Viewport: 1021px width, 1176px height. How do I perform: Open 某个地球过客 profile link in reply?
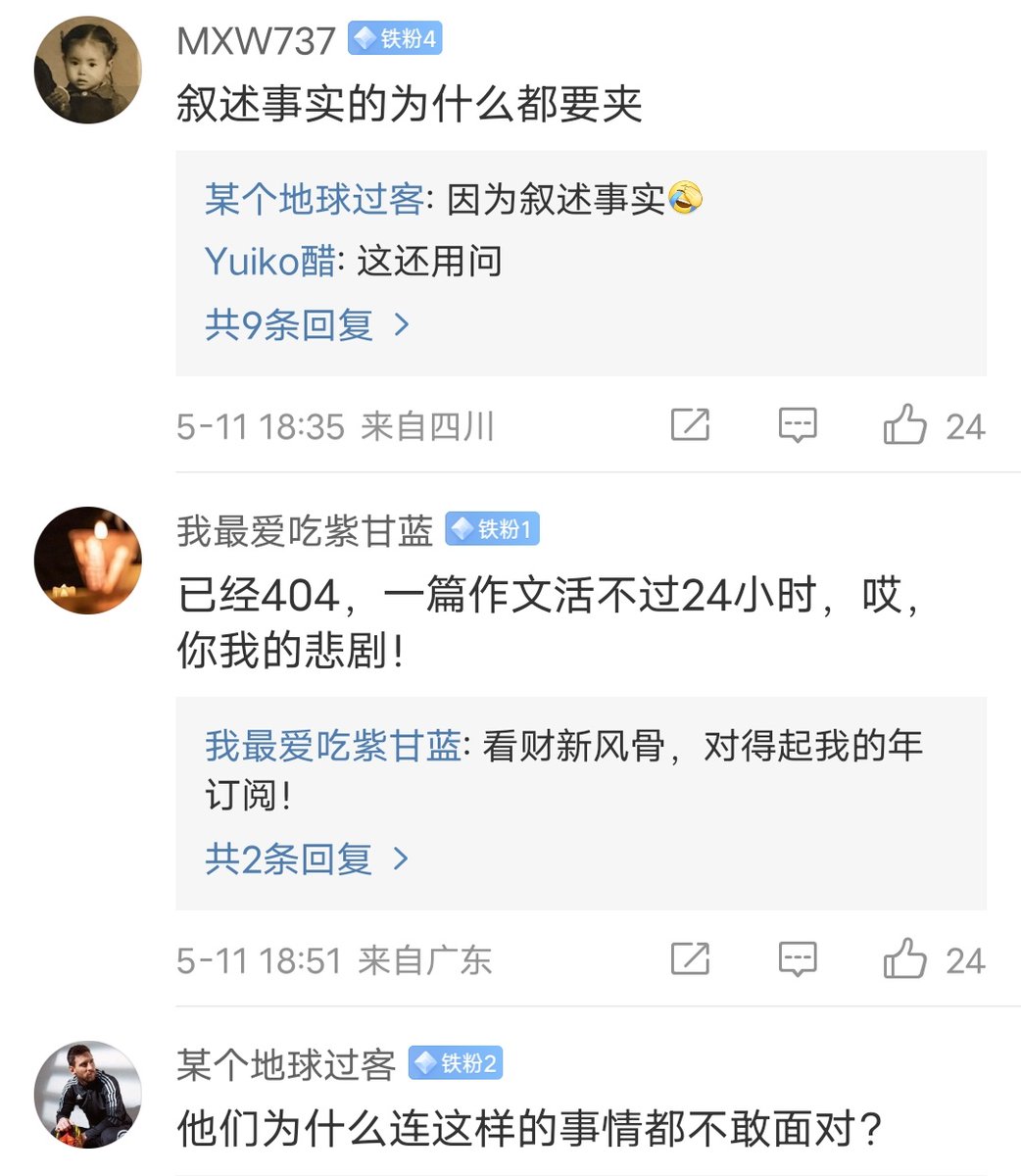coord(314,200)
